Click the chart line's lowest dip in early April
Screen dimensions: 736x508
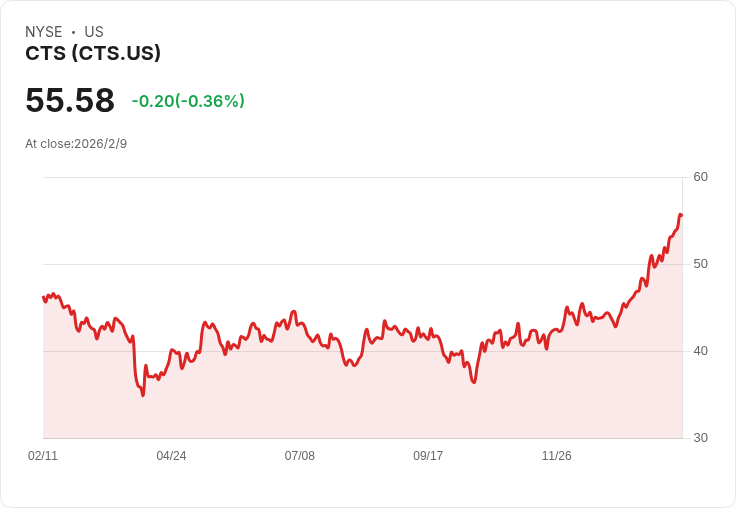point(143,395)
